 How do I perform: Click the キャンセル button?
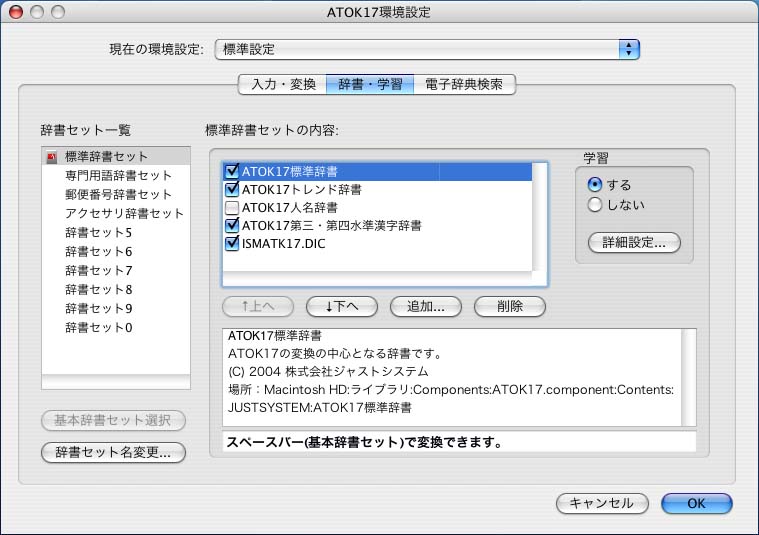[x=602, y=504]
